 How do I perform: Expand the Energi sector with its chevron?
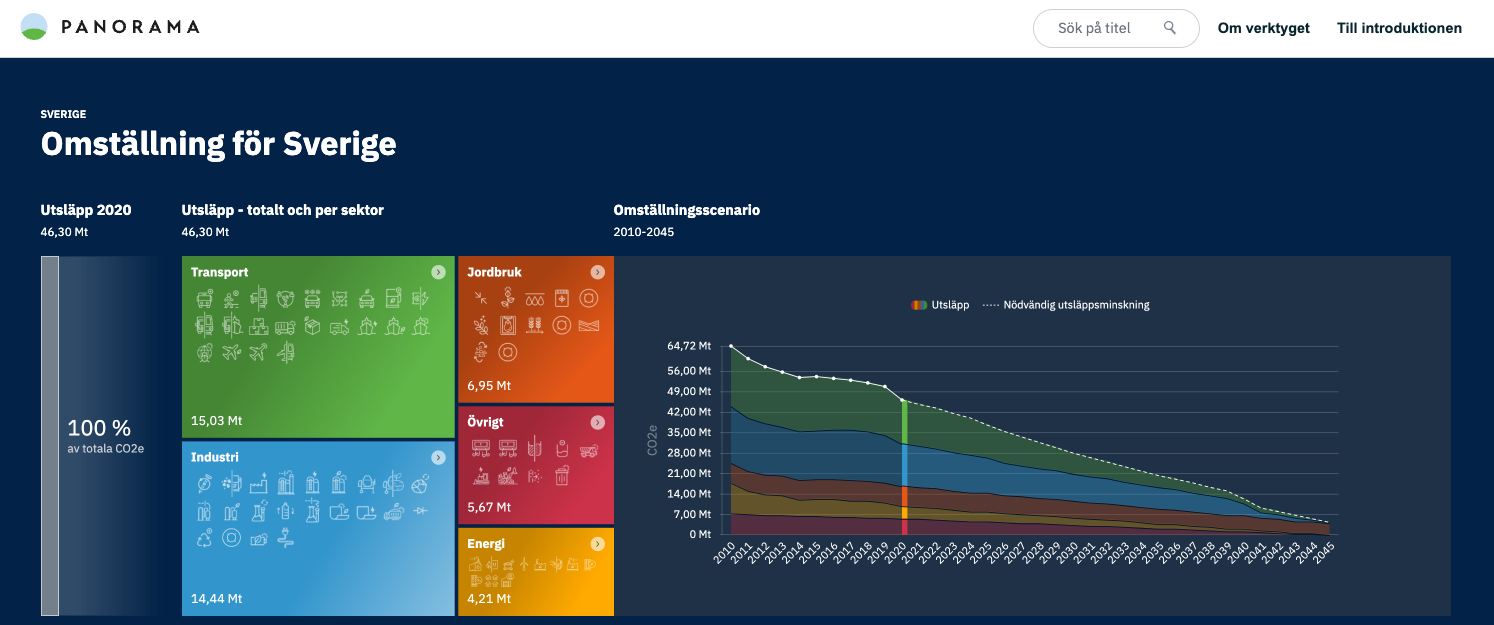[x=598, y=544]
